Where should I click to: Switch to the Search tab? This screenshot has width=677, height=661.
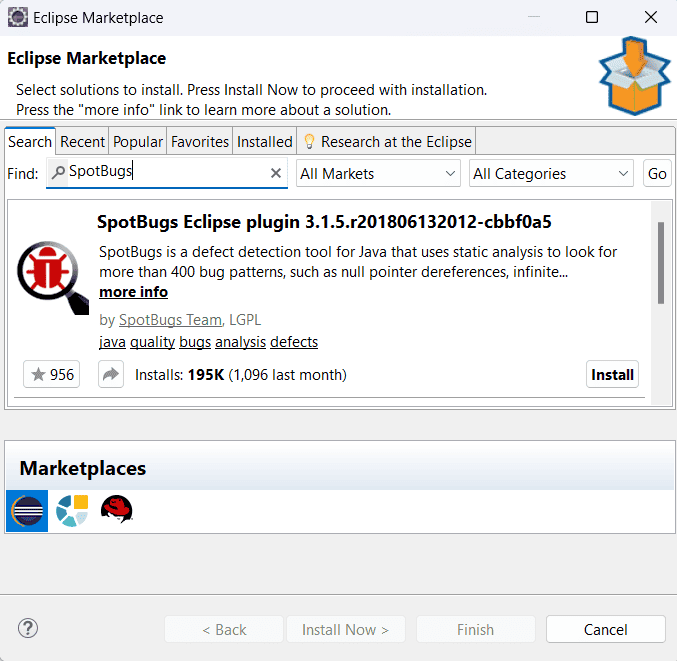click(30, 142)
